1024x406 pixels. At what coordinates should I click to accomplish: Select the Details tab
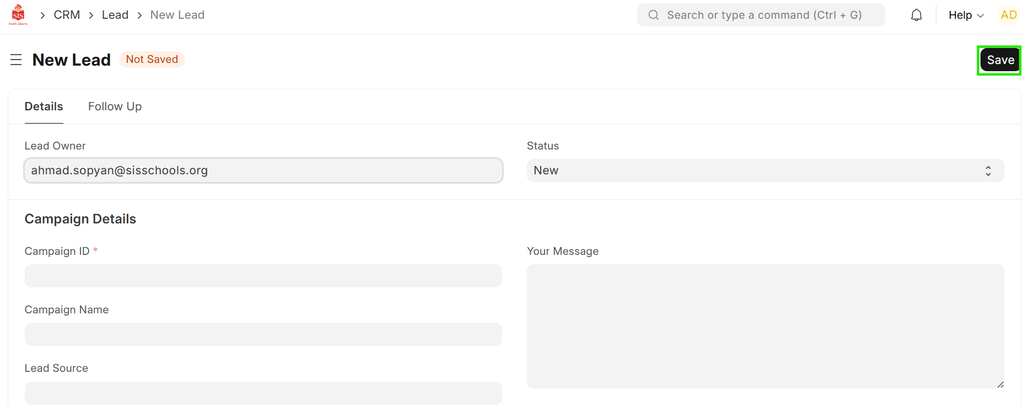click(44, 106)
